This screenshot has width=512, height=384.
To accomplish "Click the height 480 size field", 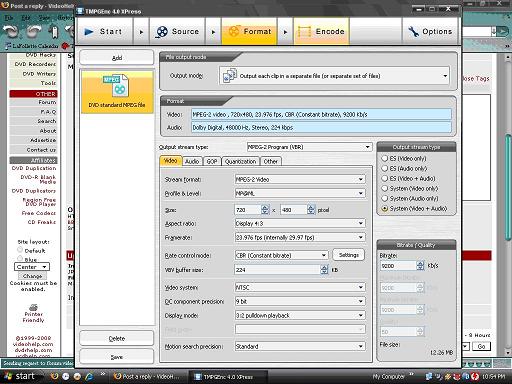I will point(294,210).
